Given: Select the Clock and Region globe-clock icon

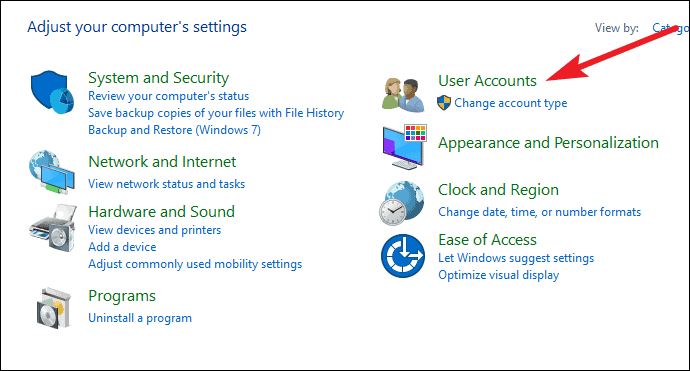Looking at the screenshot, I should click(x=402, y=203).
